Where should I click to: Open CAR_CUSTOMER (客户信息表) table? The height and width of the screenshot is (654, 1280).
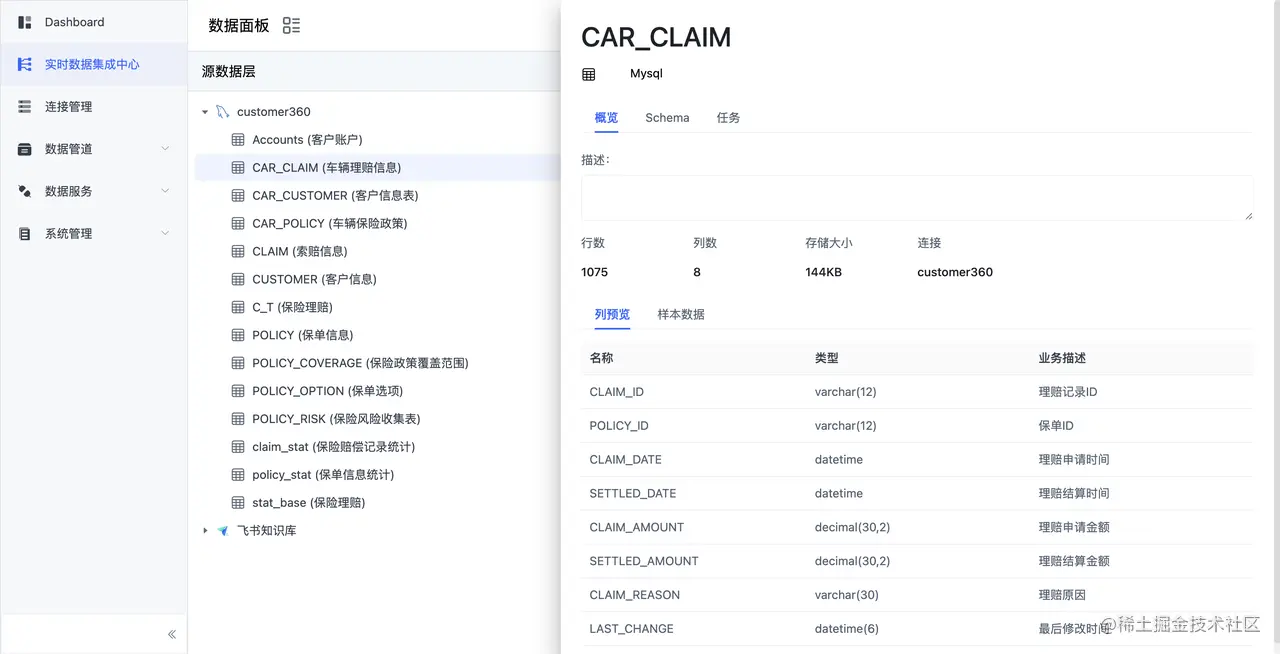(x=335, y=196)
